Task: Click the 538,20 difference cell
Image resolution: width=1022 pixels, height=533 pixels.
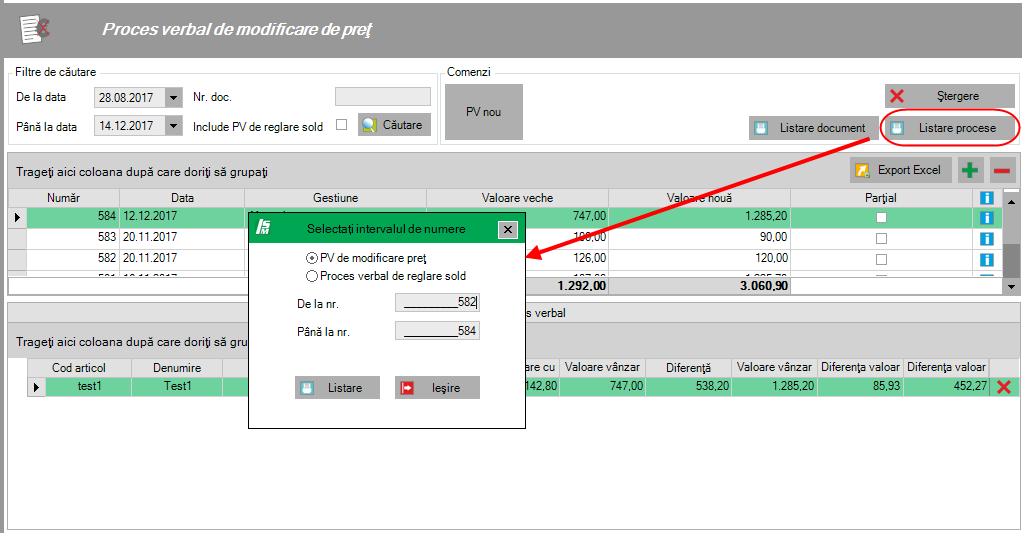Action: click(688, 386)
